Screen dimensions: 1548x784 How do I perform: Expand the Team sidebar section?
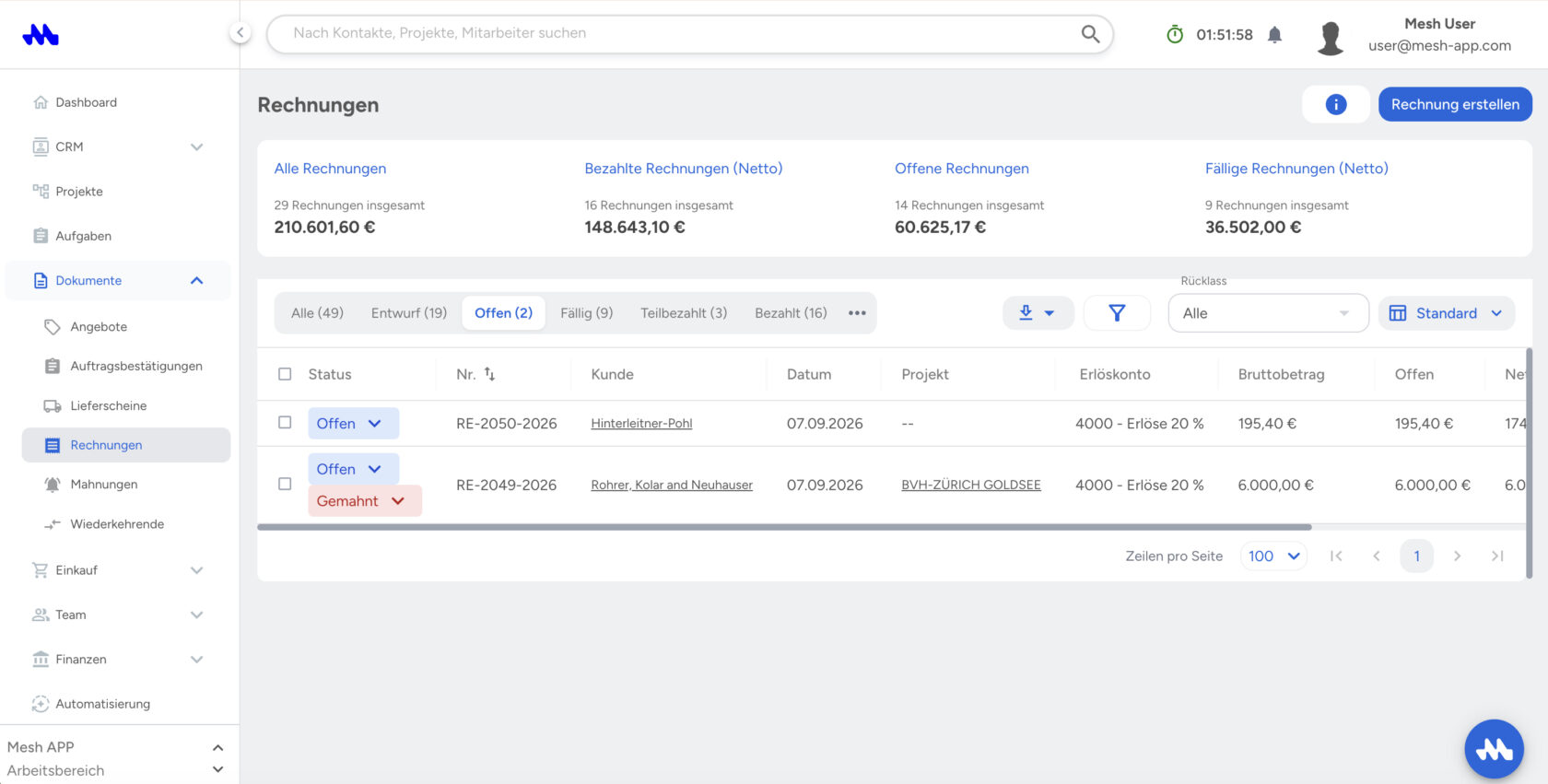(196, 614)
